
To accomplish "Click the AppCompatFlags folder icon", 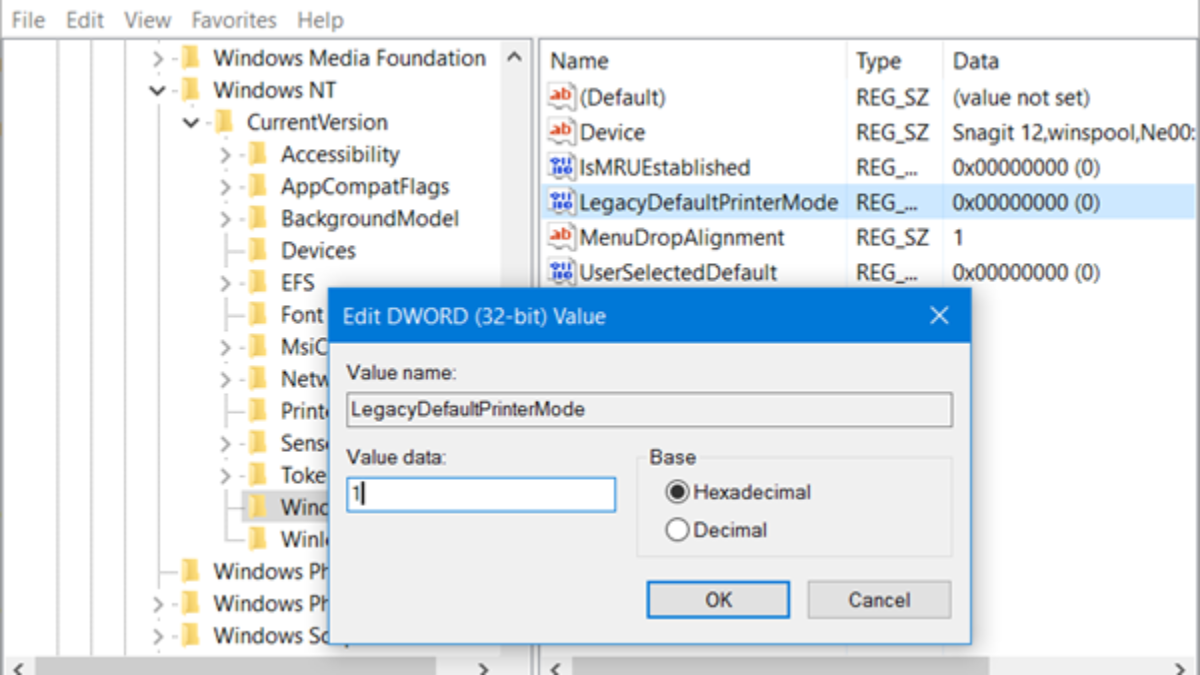I will tap(258, 186).
